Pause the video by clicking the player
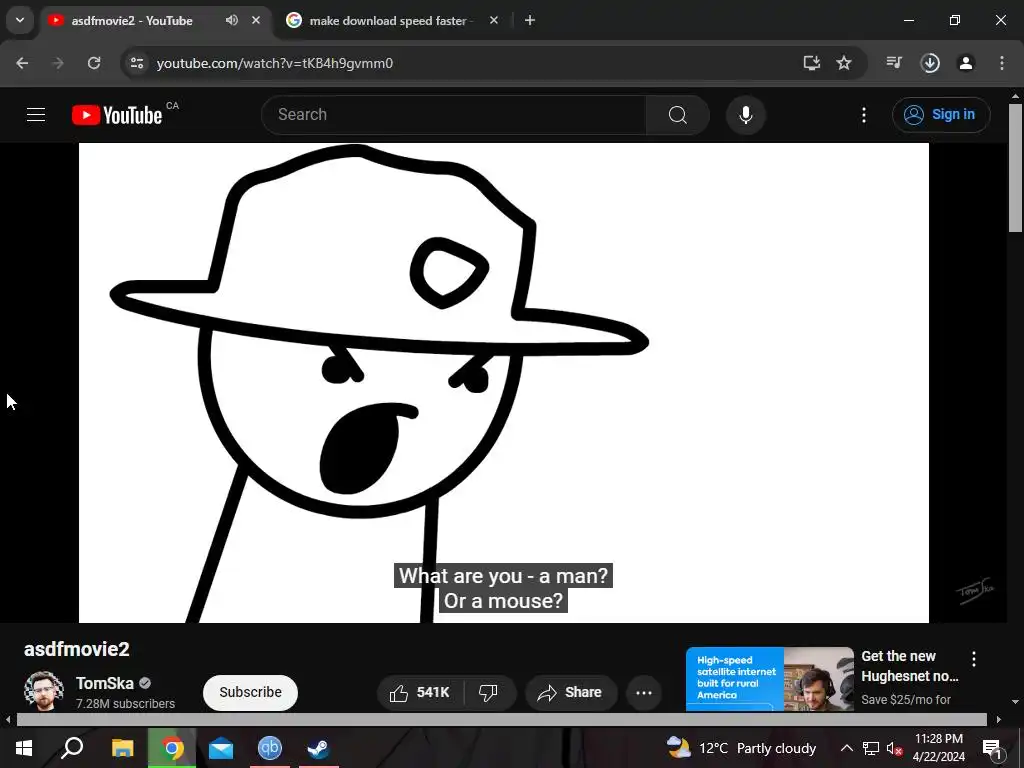Viewport: 1024px width, 768px height. (x=504, y=383)
